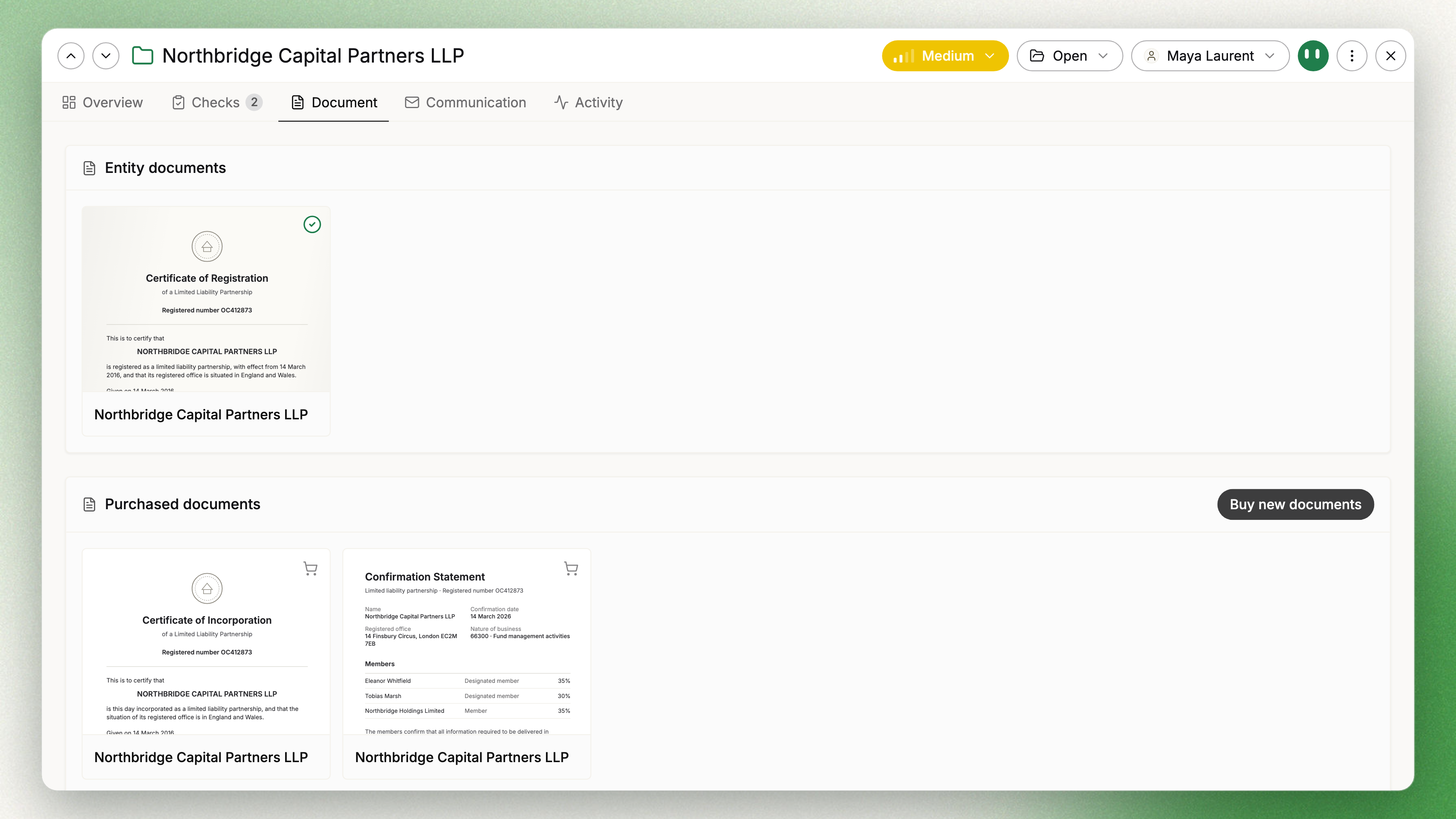The width and height of the screenshot is (1456, 819).
Task: Click the Purchased documents section icon
Action: 89,504
